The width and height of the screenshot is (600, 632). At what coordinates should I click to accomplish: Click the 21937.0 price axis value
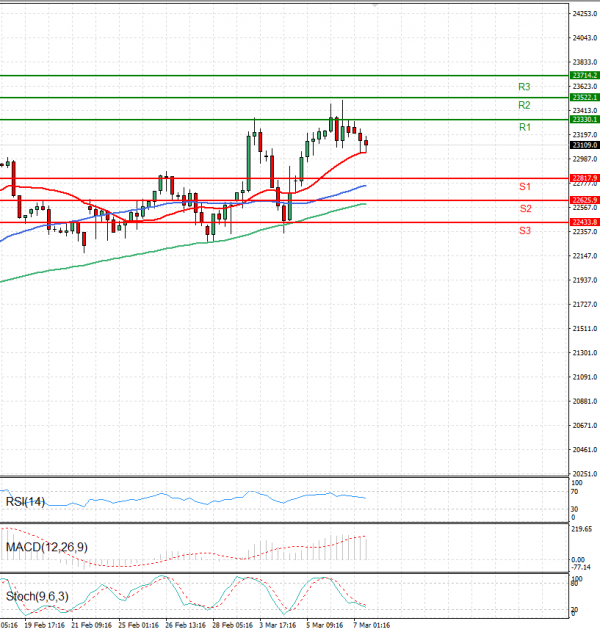tap(585, 280)
